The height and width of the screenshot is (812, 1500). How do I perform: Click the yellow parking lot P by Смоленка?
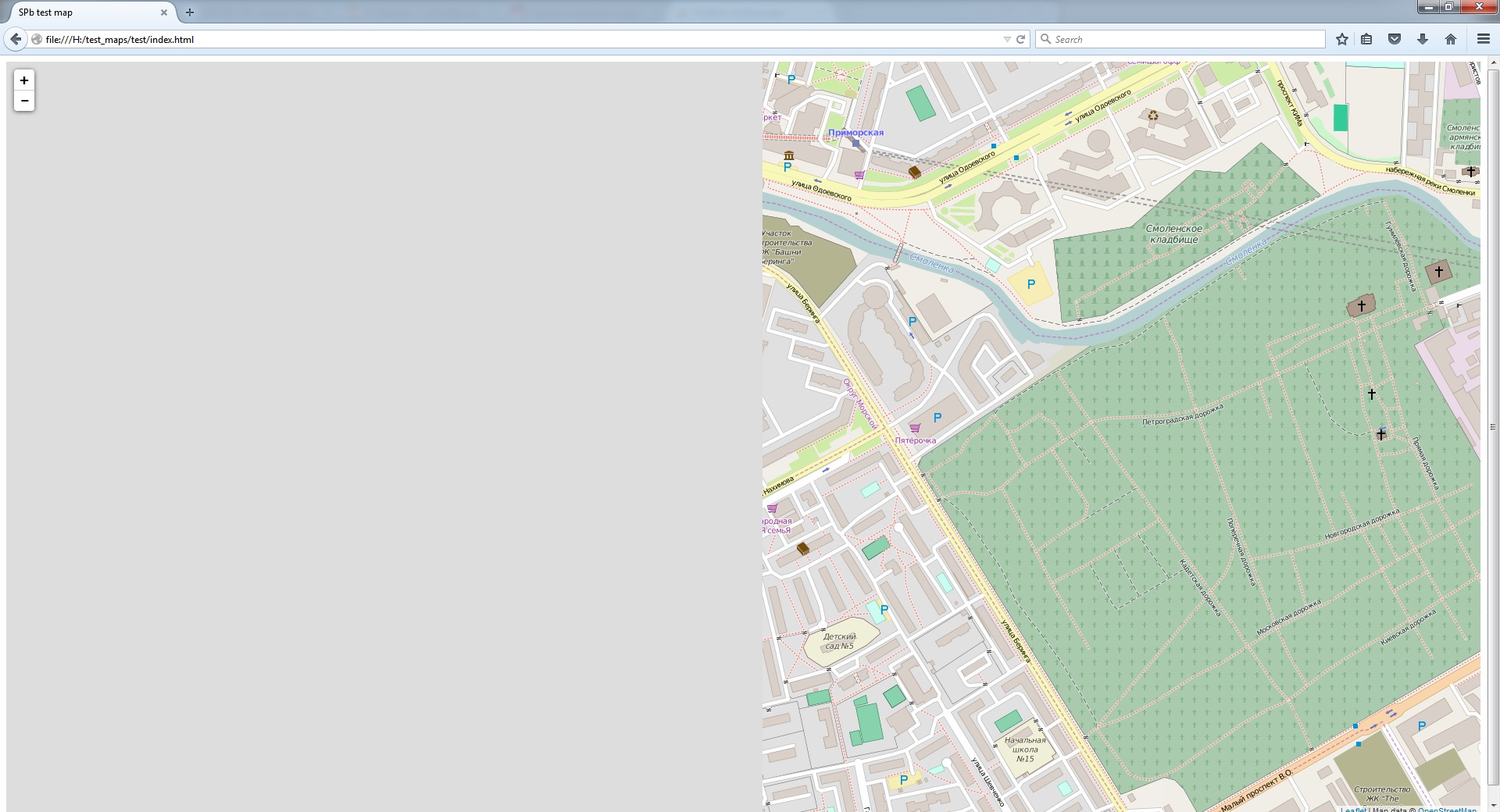pyautogui.click(x=1031, y=285)
